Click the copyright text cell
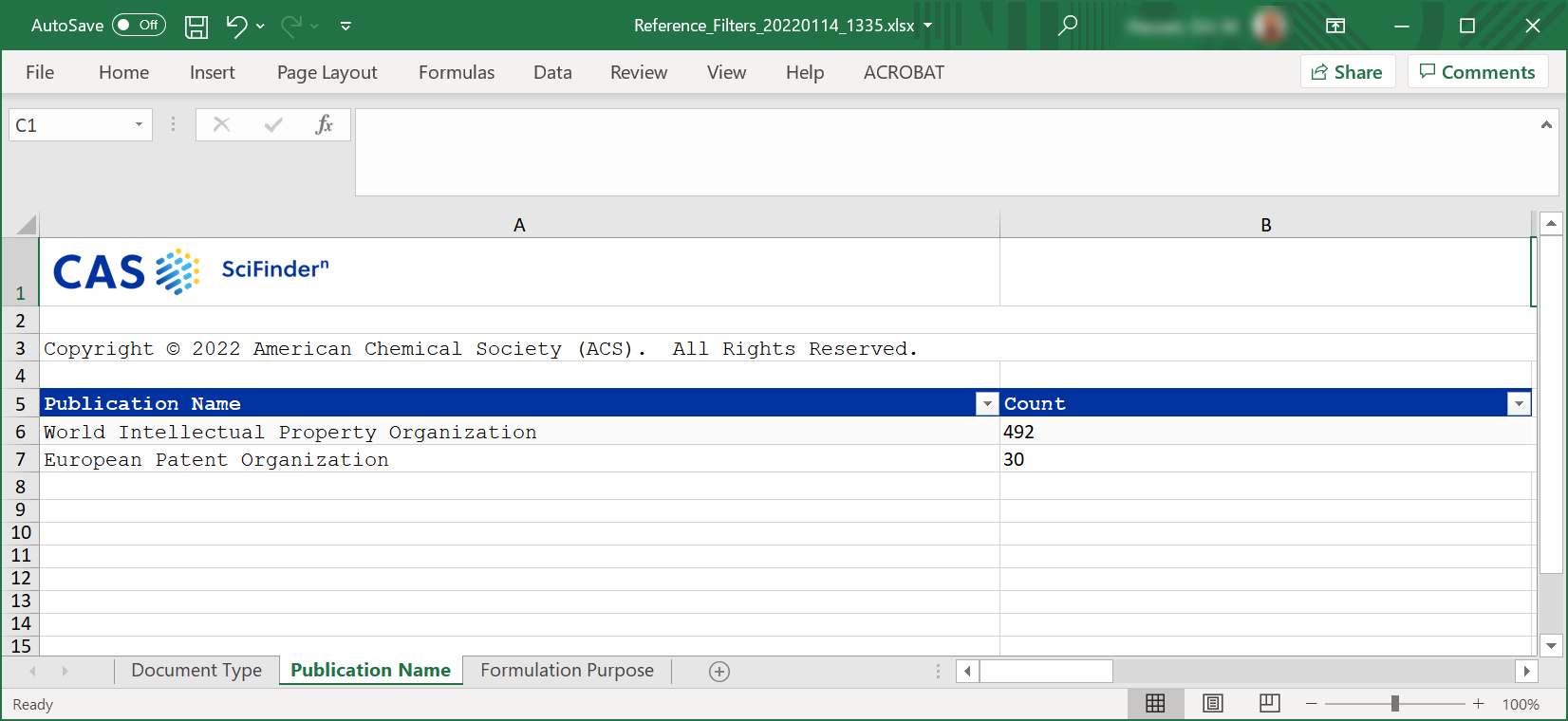 pos(480,348)
